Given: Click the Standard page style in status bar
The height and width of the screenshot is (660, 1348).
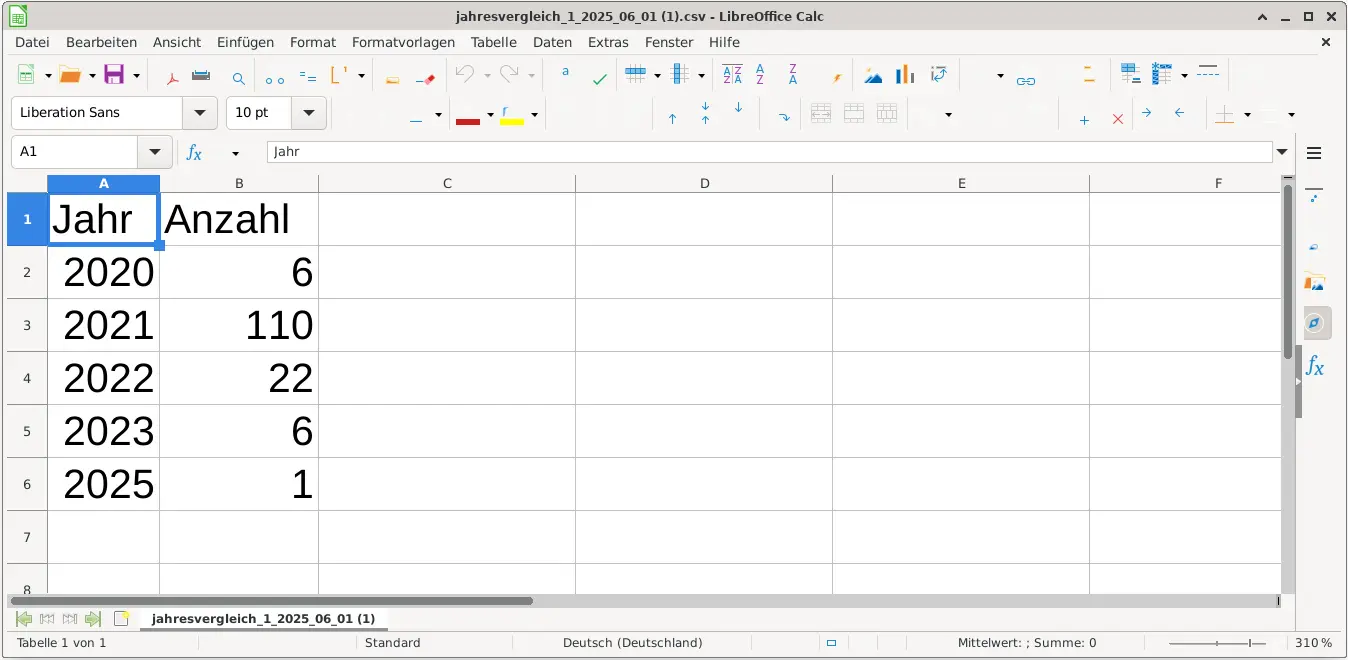Looking at the screenshot, I should [392, 643].
